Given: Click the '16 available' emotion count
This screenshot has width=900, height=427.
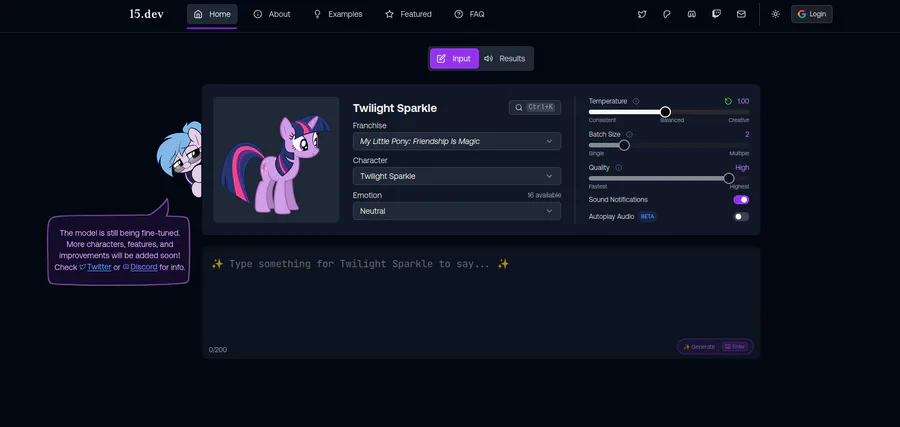Looking at the screenshot, I should [544, 196].
